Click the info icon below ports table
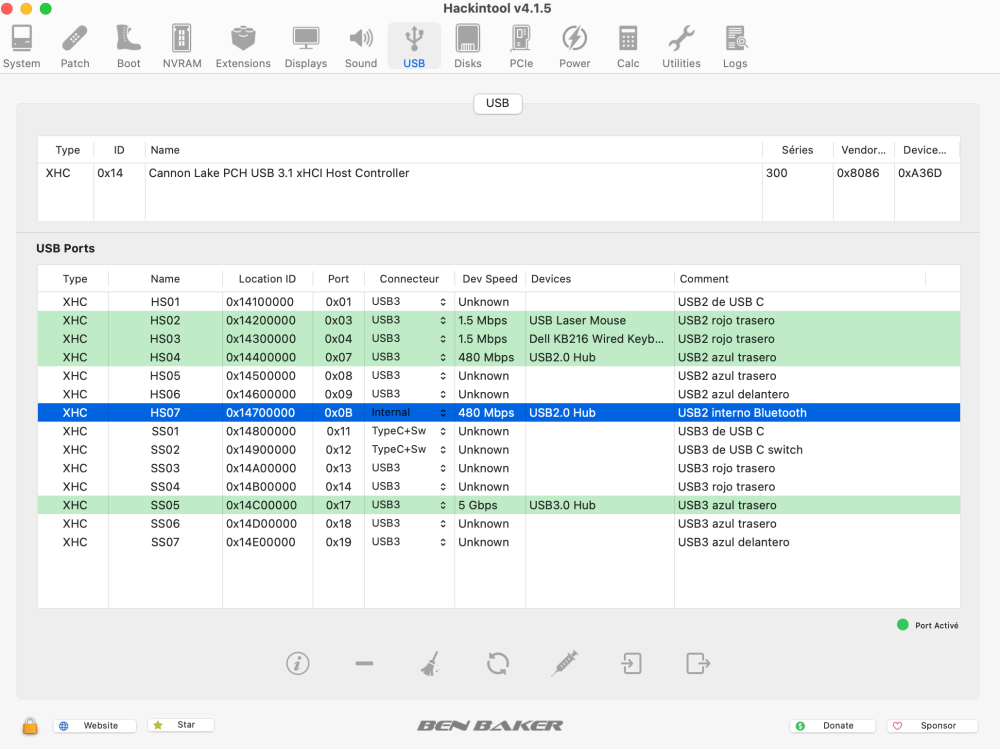This screenshot has height=749, width=1000. pos(298,664)
